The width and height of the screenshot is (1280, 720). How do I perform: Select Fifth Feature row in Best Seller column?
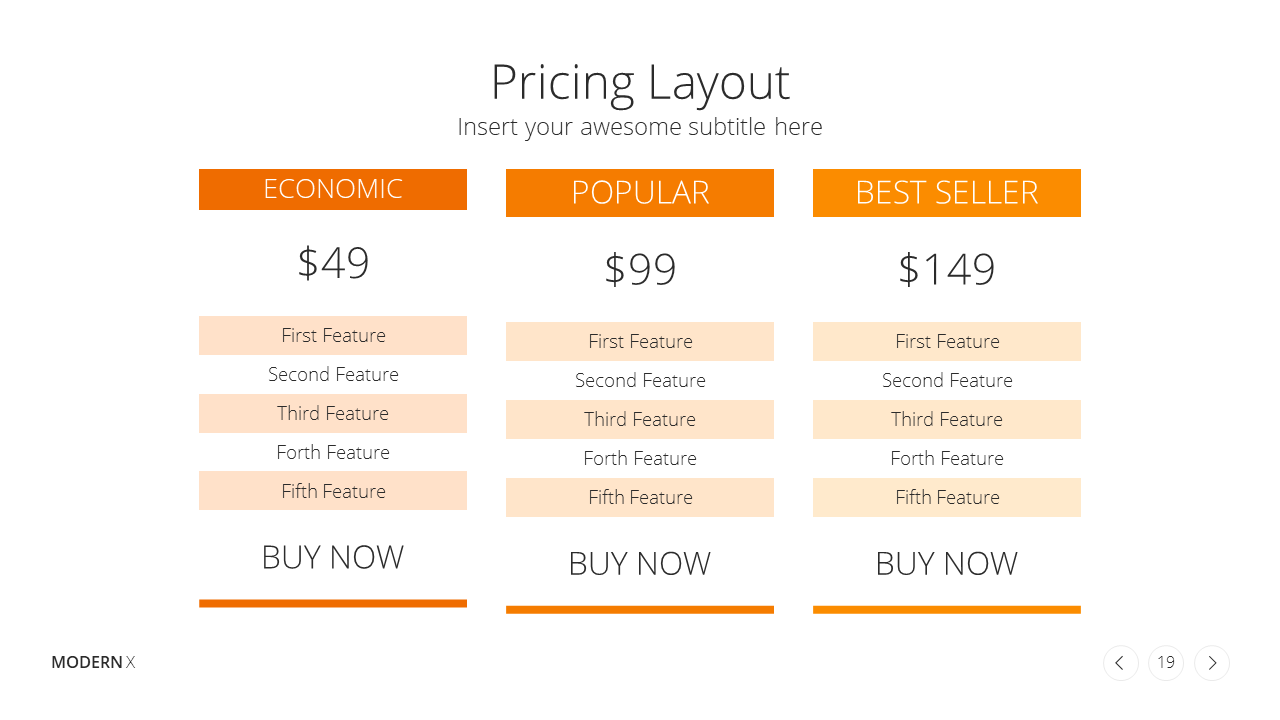point(947,497)
